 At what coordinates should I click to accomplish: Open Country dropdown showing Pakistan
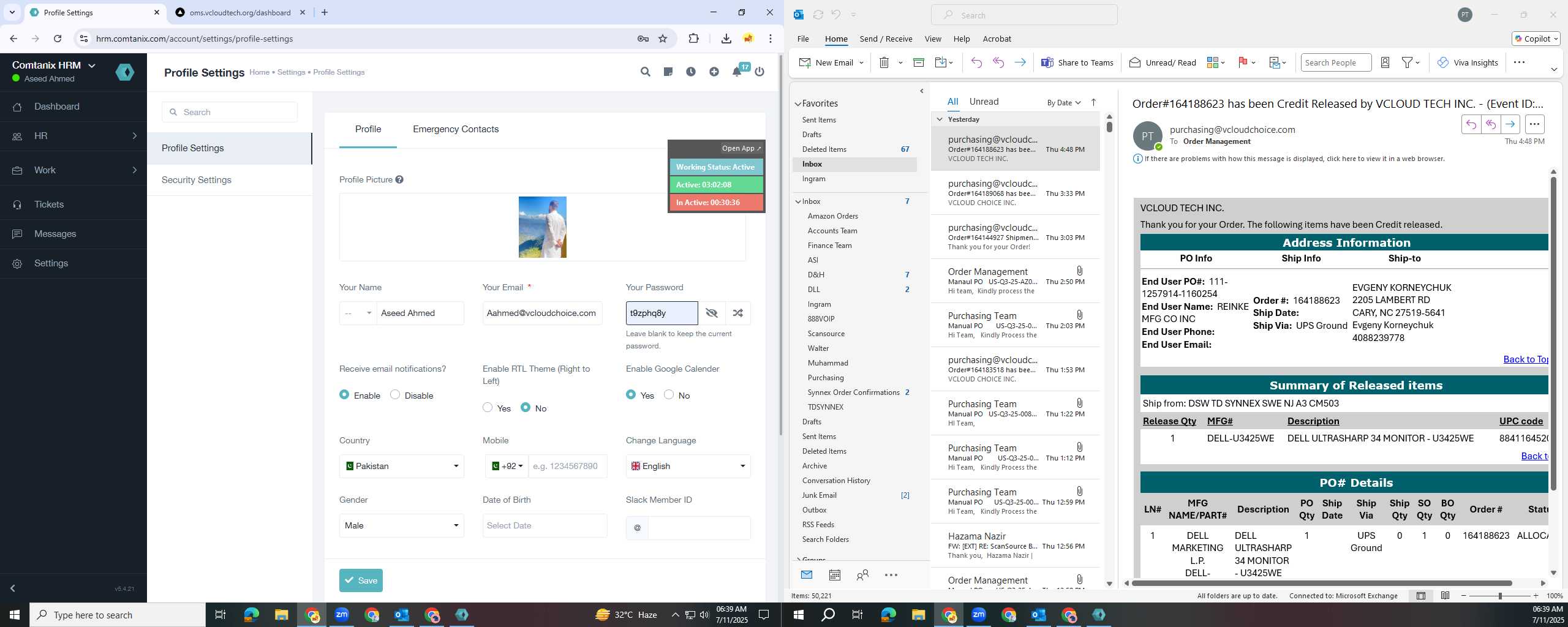pyautogui.click(x=402, y=466)
